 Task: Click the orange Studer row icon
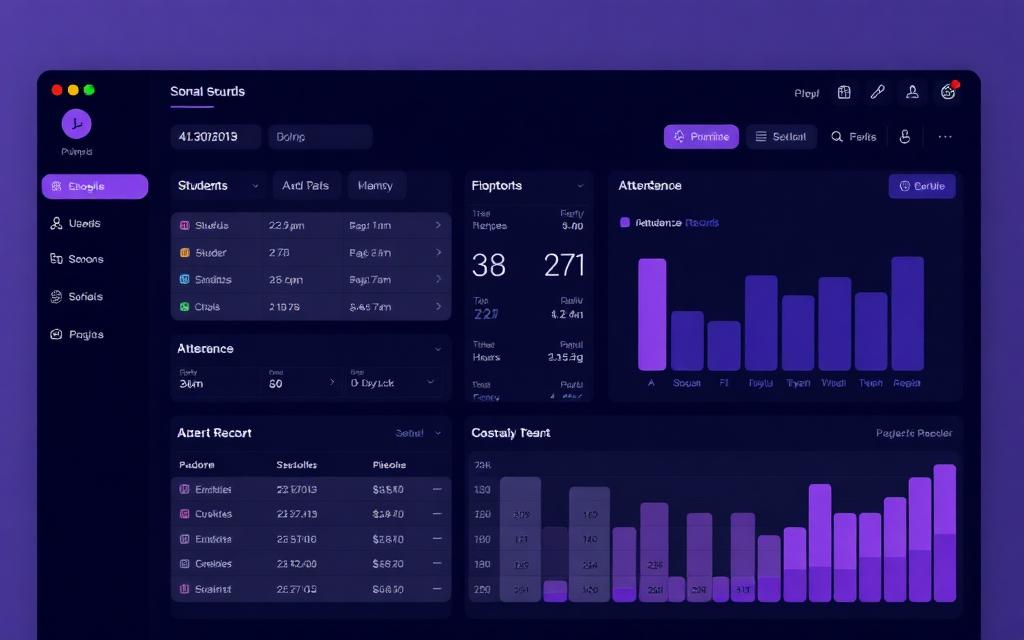coord(185,252)
